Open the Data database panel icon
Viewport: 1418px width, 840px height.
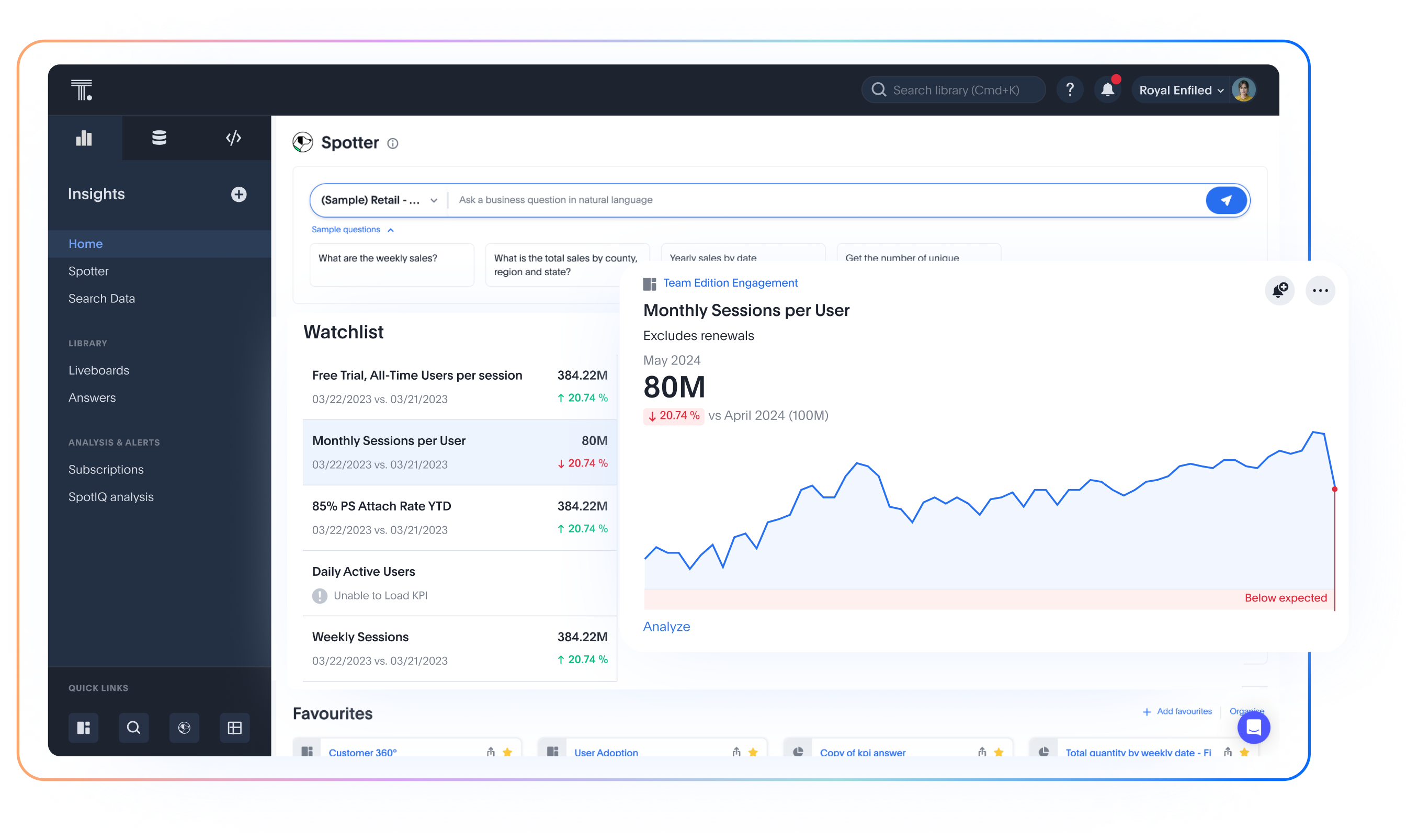[159, 138]
